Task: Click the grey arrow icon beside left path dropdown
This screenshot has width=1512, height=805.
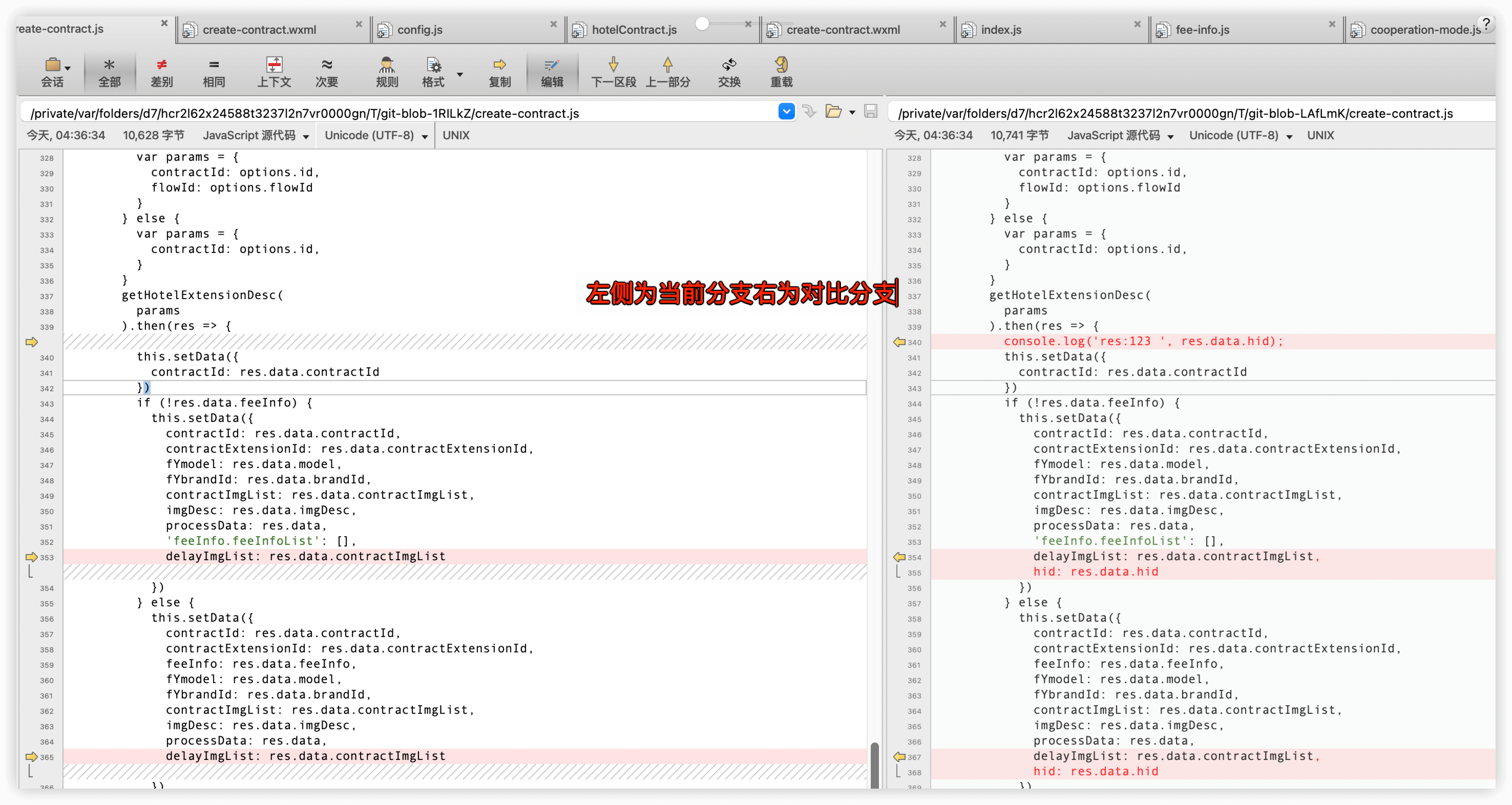Action: pos(809,112)
